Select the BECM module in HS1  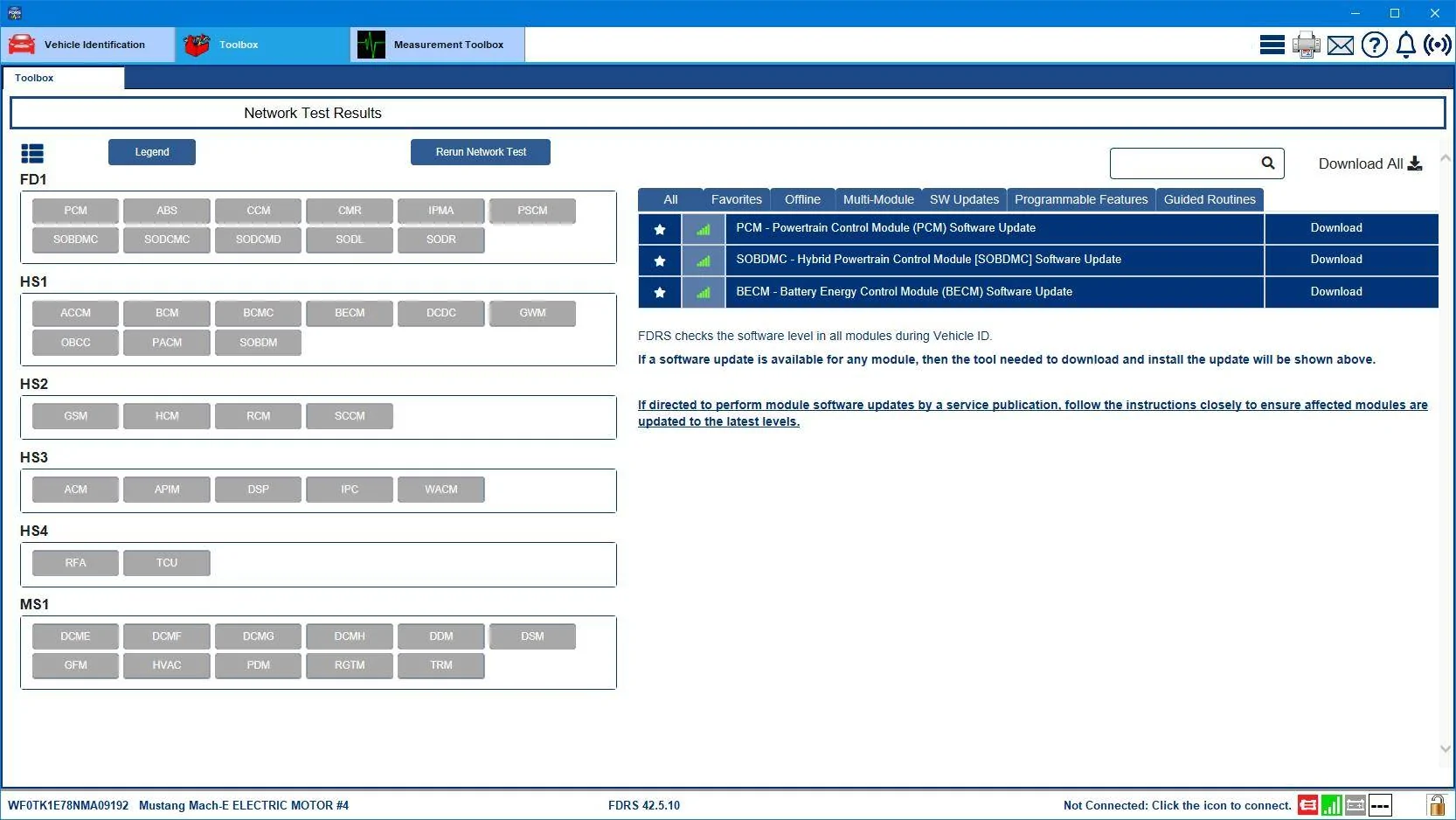[x=350, y=313]
